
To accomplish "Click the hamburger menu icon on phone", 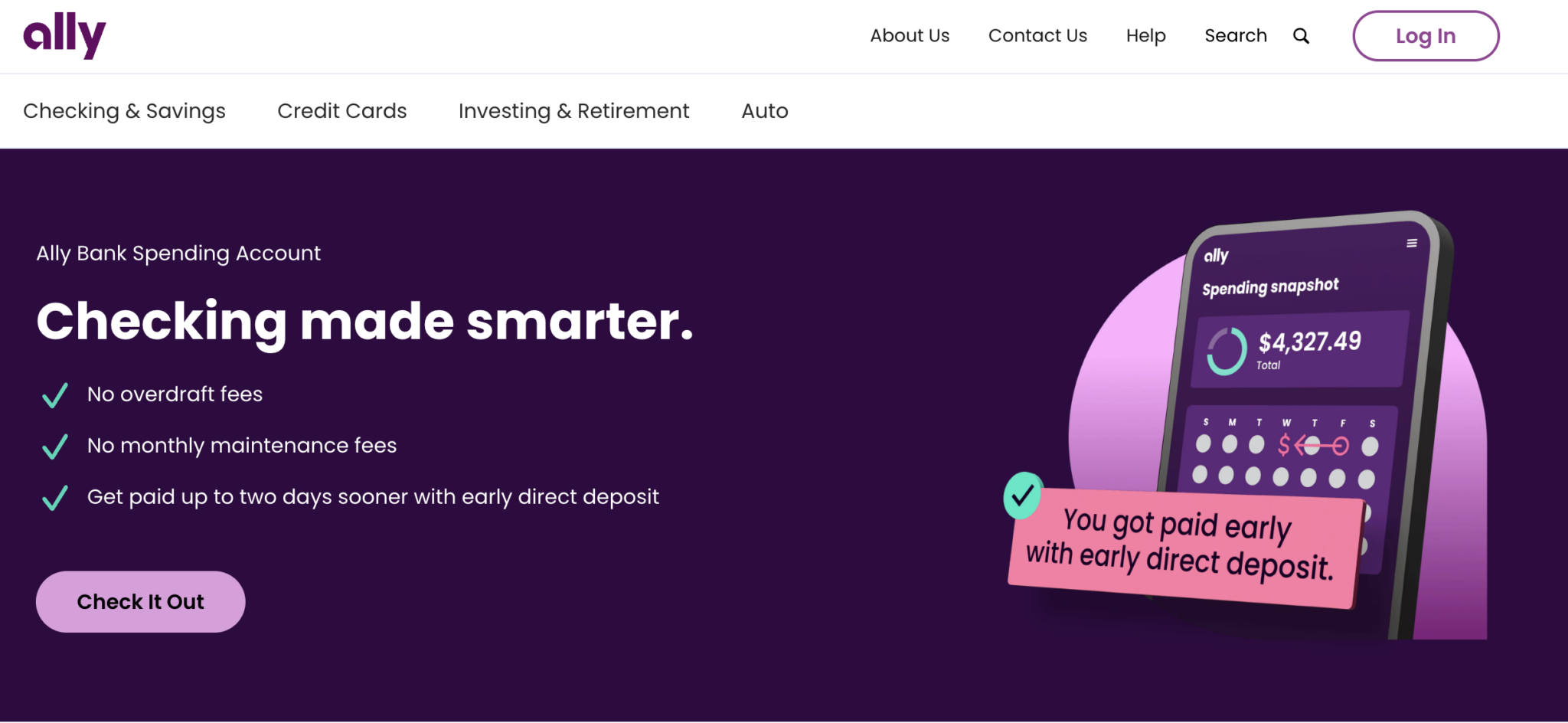I will click(x=1411, y=244).
